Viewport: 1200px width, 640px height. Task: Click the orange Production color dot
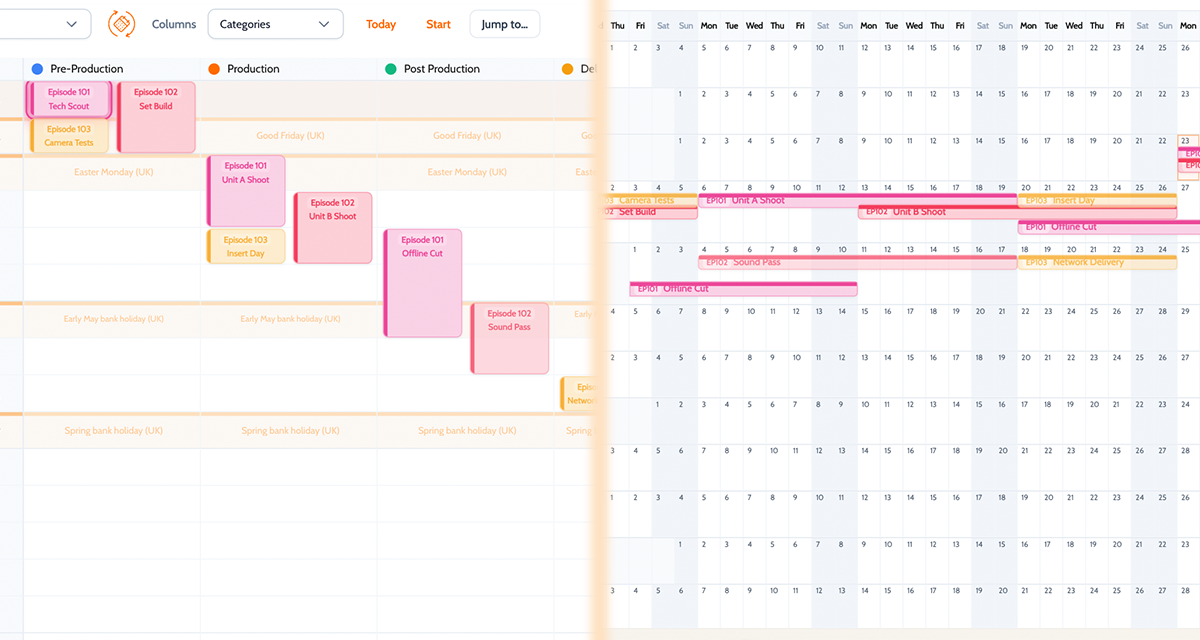[x=214, y=69]
